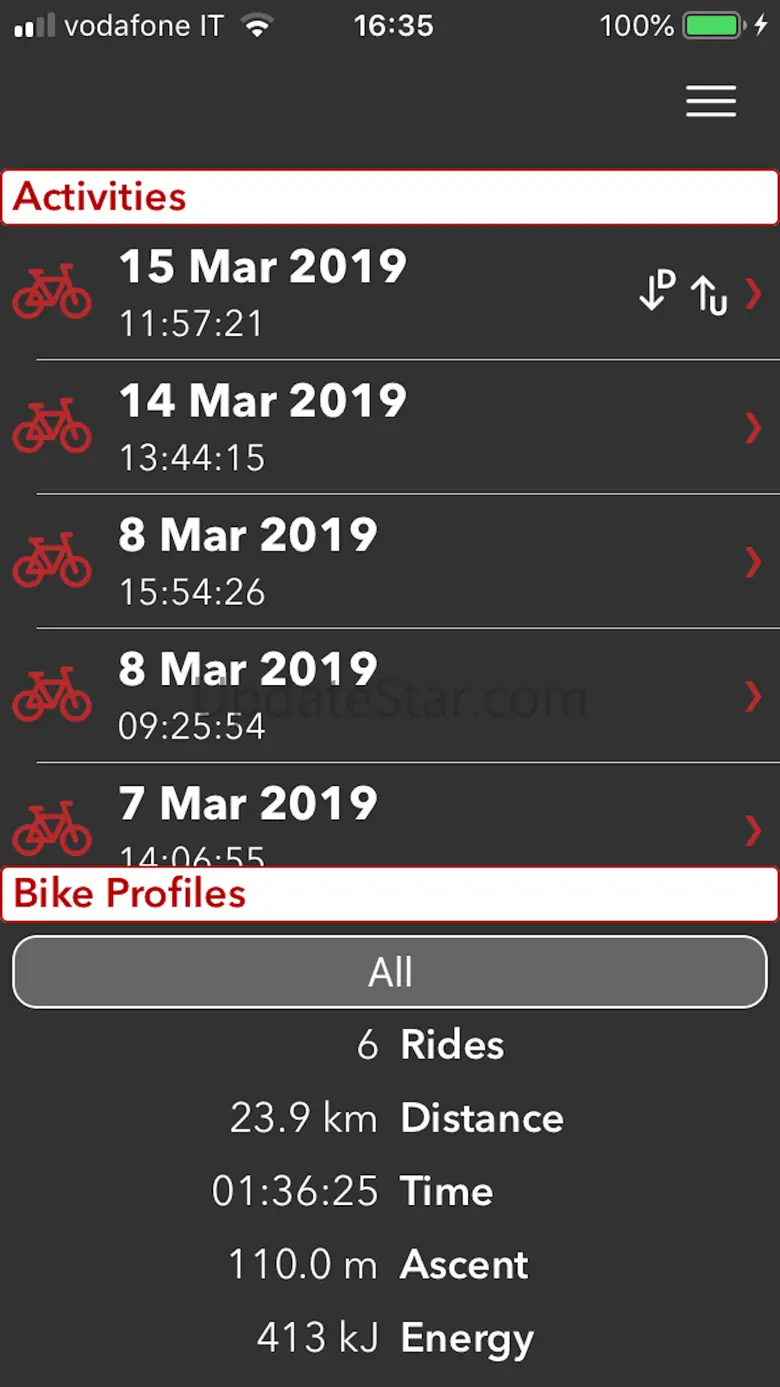Open the 14 Mar 2019 activity title
780x1387 pixels.
tap(263, 401)
